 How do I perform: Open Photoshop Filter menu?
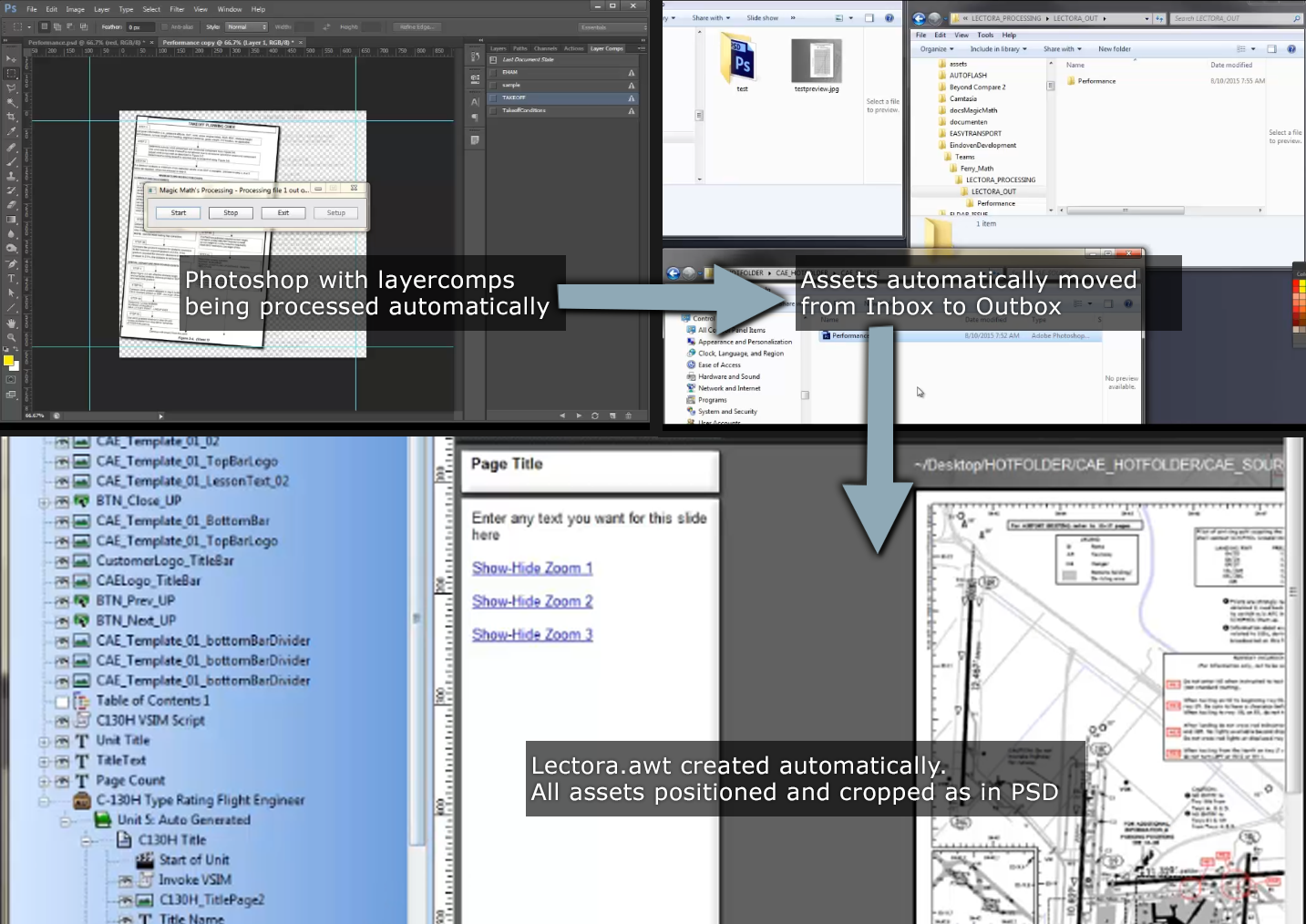(177, 9)
